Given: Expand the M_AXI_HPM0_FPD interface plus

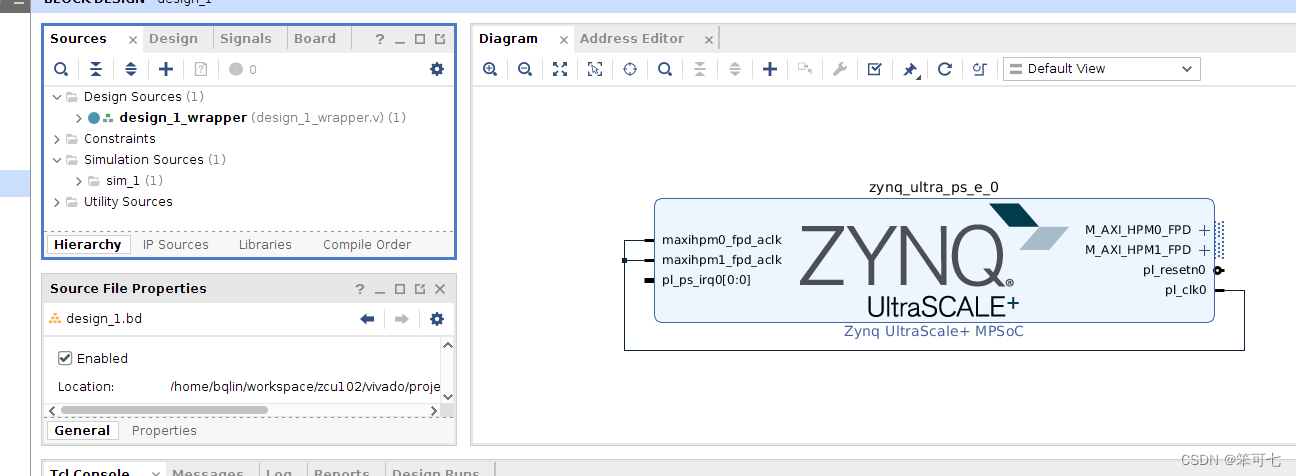Looking at the screenshot, I should point(1204,230).
